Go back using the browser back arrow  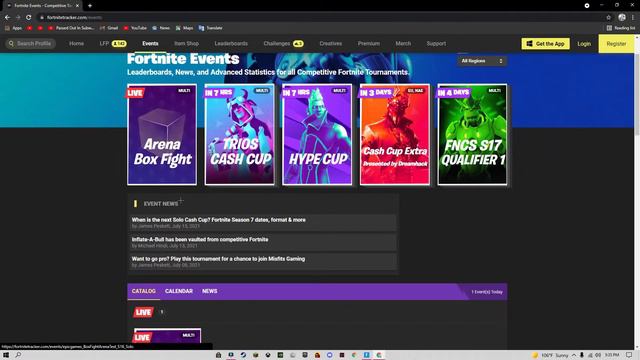point(7,18)
